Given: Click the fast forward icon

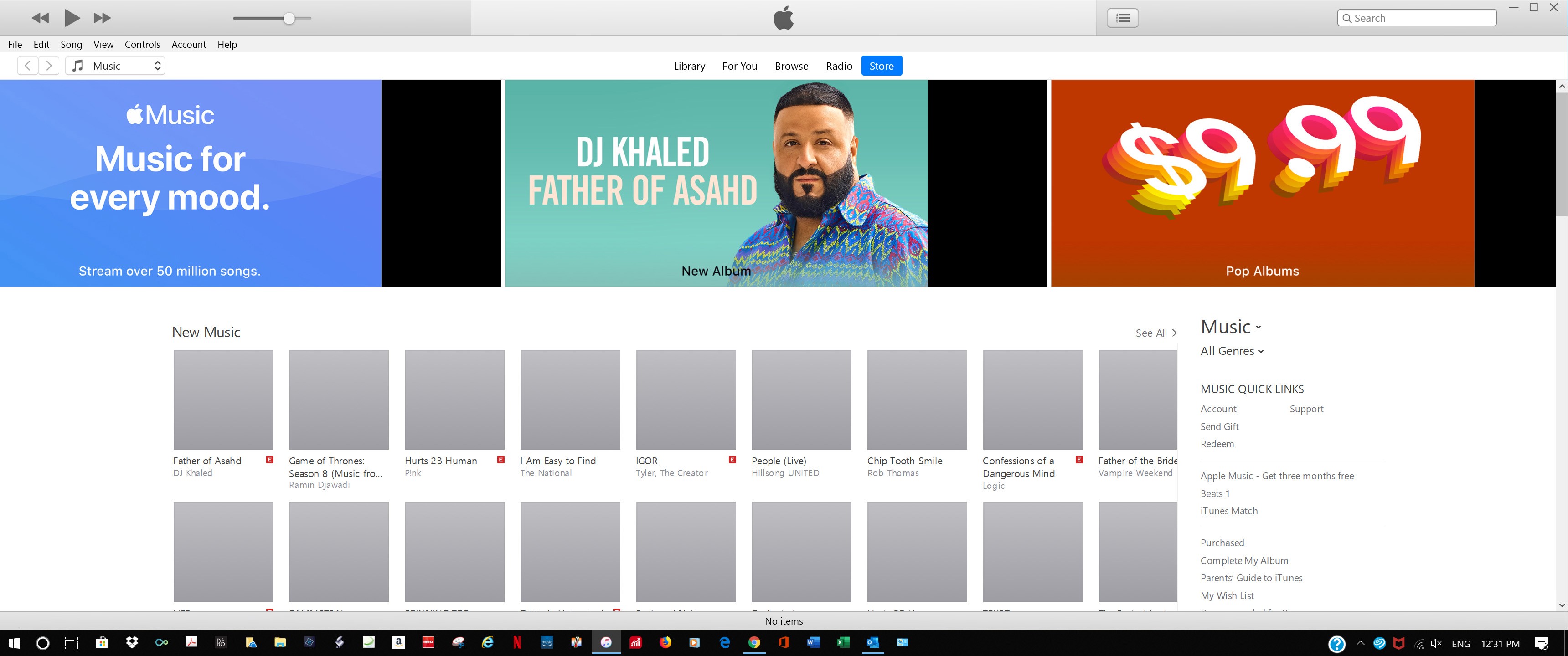Looking at the screenshot, I should (102, 18).
